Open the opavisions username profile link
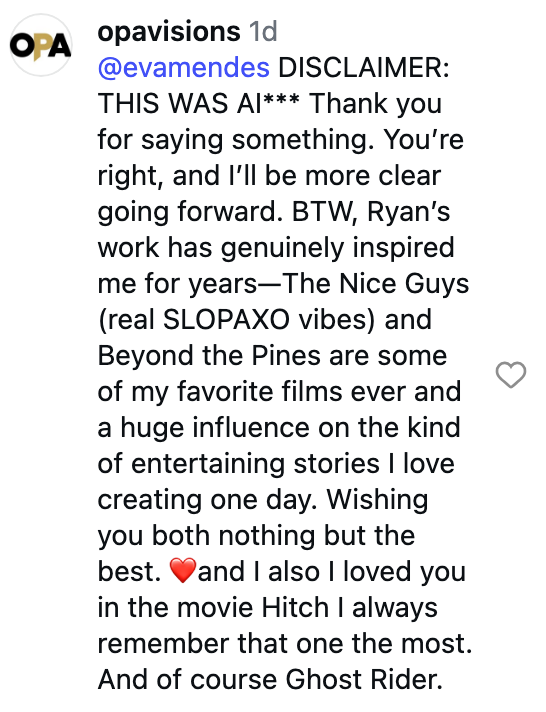The height and width of the screenshot is (712, 546). pyautogui.click(x=169, y=31)
